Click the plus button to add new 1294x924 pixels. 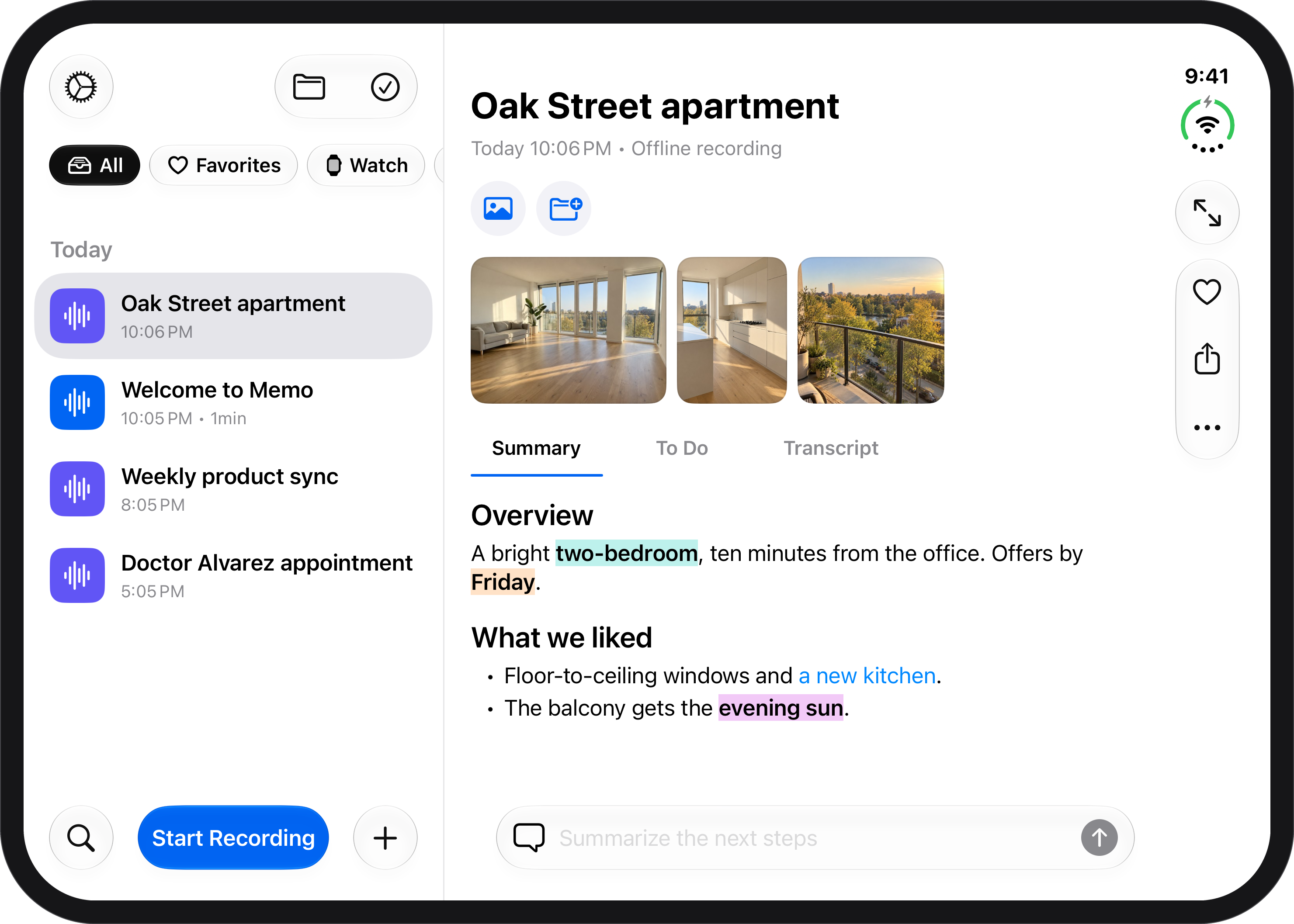tap(385, 837)
